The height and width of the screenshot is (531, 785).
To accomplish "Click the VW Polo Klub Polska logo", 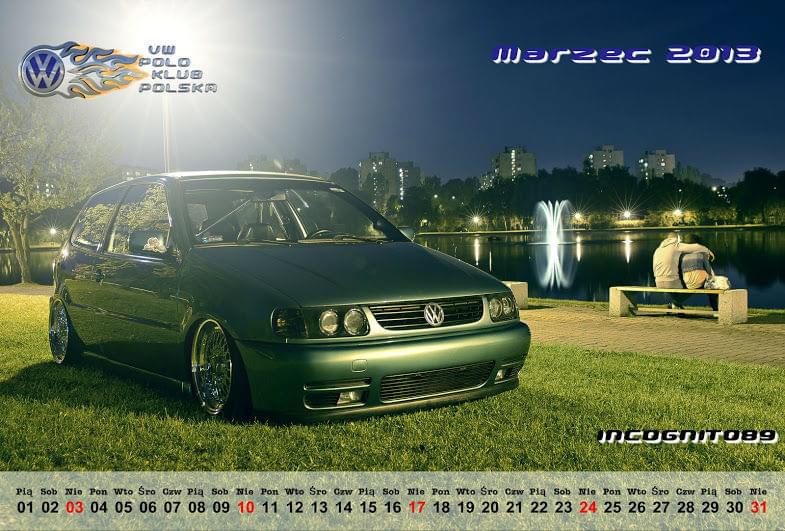I will point(118,70).
